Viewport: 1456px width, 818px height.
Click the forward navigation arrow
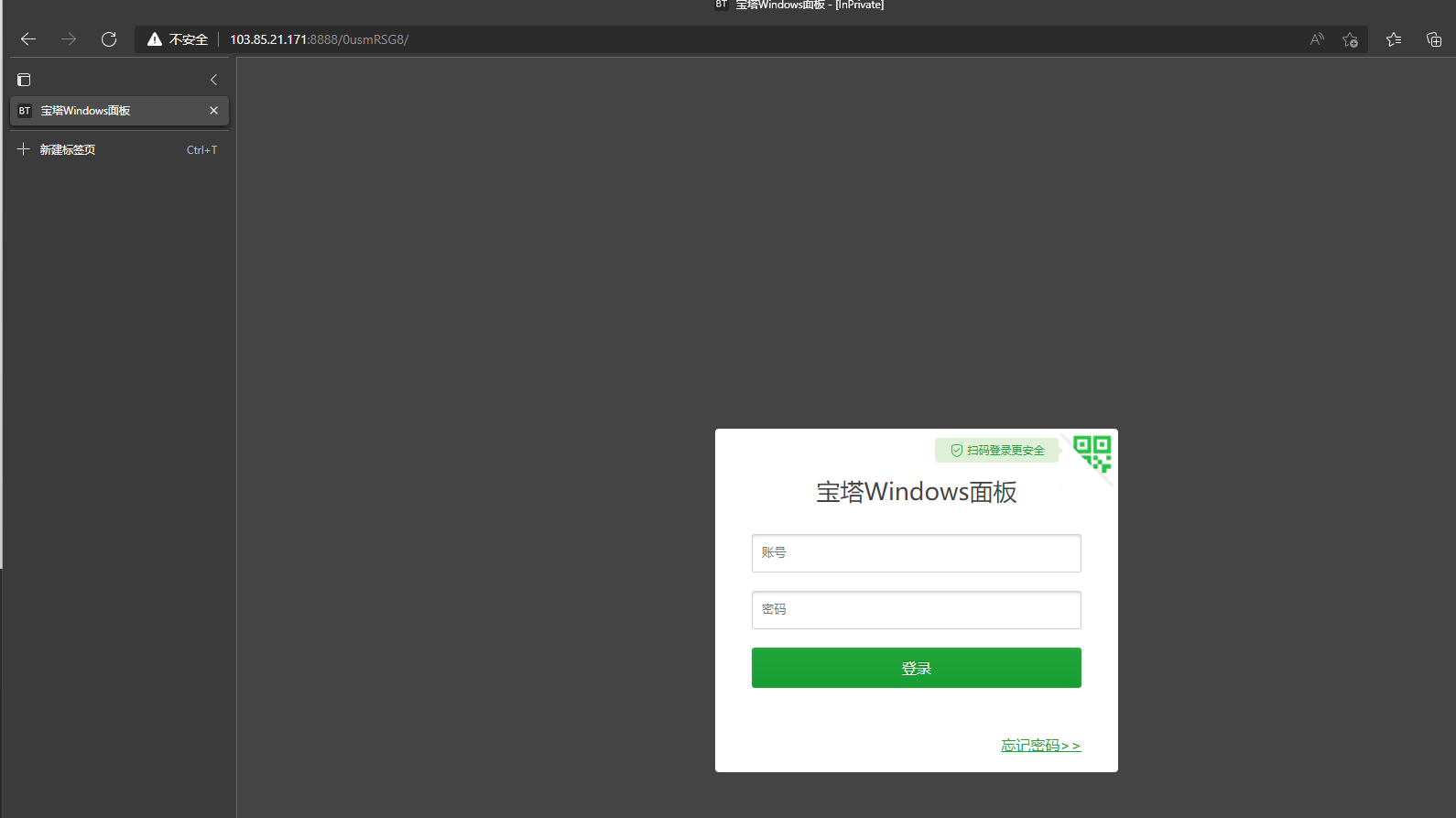[69, 39]
